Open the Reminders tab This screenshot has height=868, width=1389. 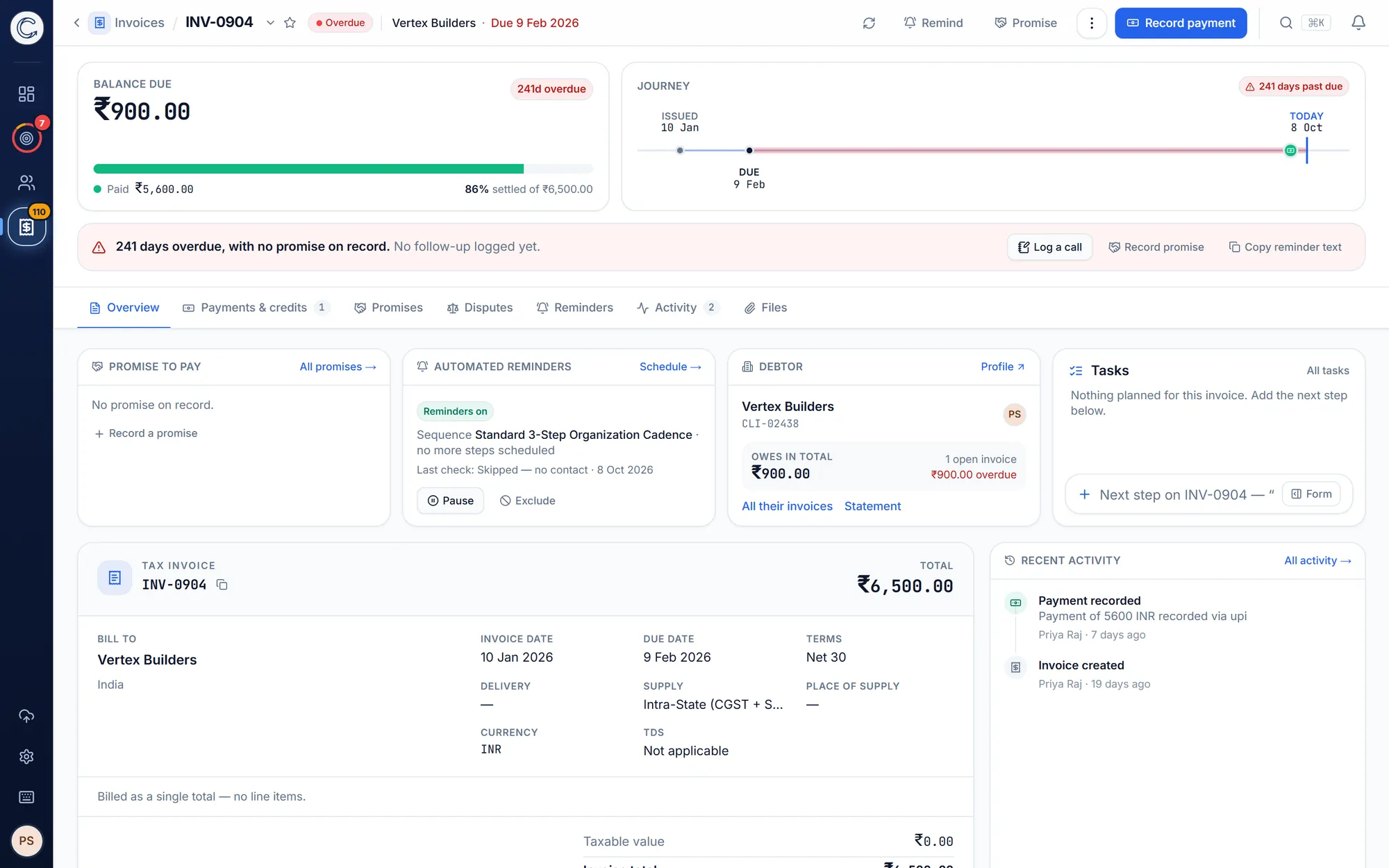575,308
